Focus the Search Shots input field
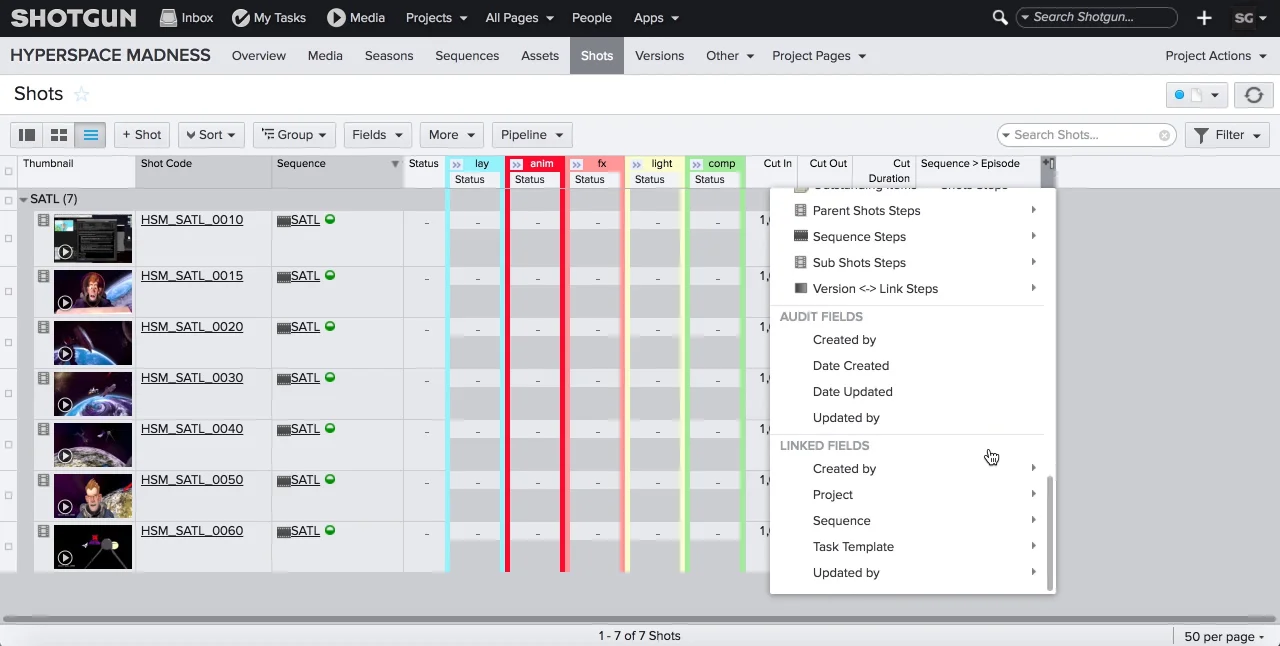Viewport: 1280px width, 646px height. 1084,135
